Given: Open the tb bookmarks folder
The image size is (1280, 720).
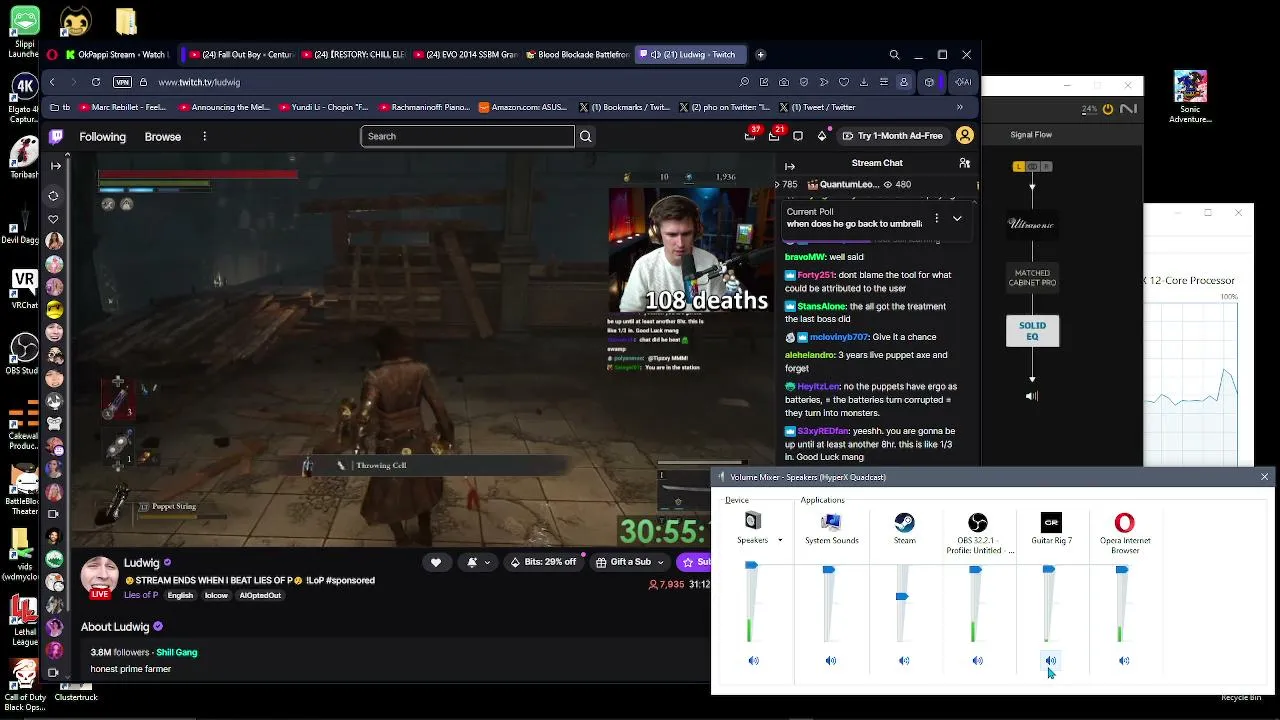Looking at the screenshot, I should (x=60, y=107).
